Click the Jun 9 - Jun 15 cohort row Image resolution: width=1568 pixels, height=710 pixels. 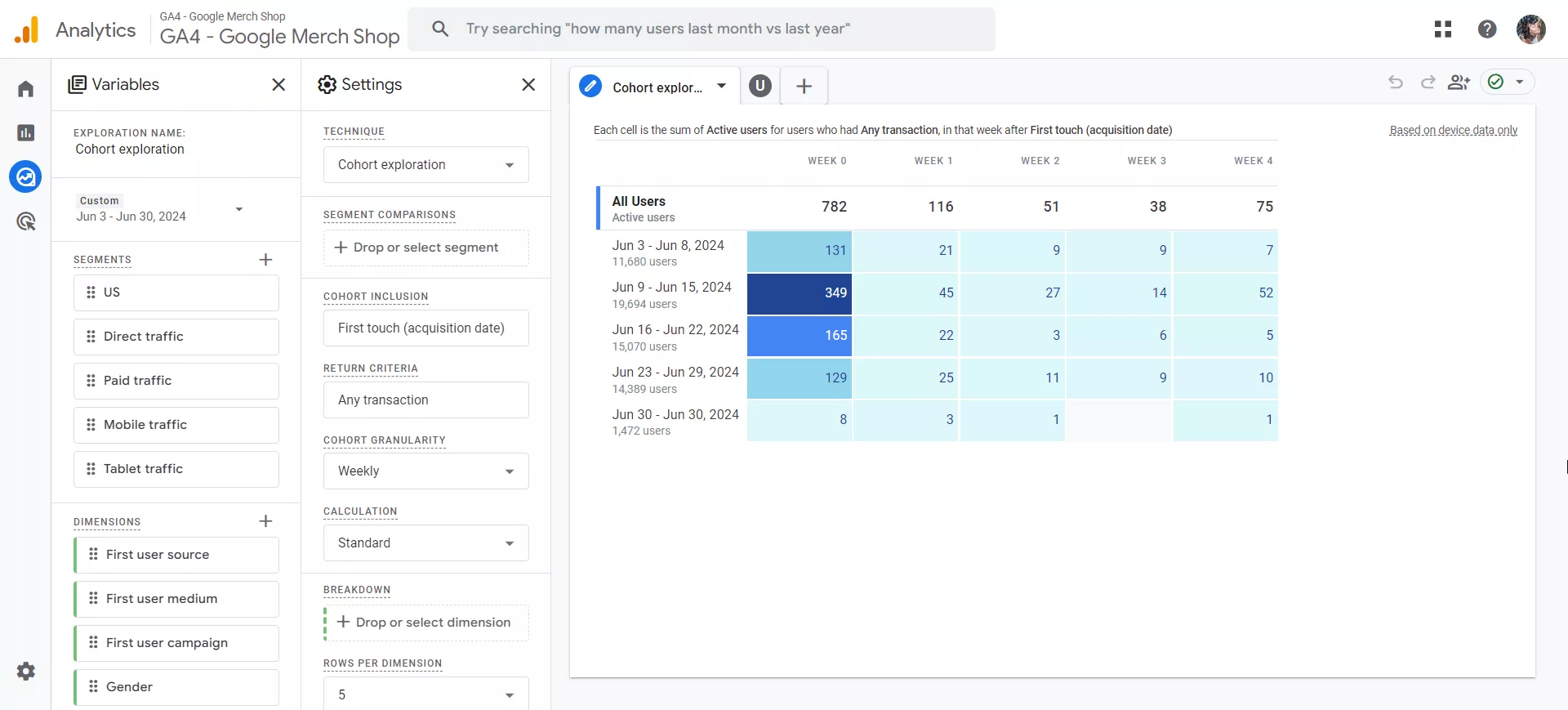point(672,294)
